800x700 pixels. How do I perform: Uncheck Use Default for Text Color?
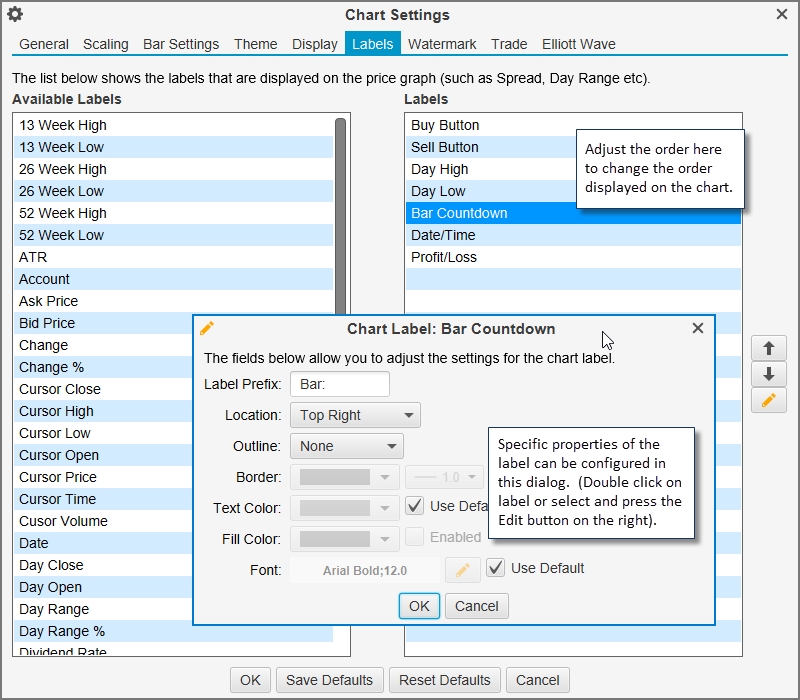(414, 507)
